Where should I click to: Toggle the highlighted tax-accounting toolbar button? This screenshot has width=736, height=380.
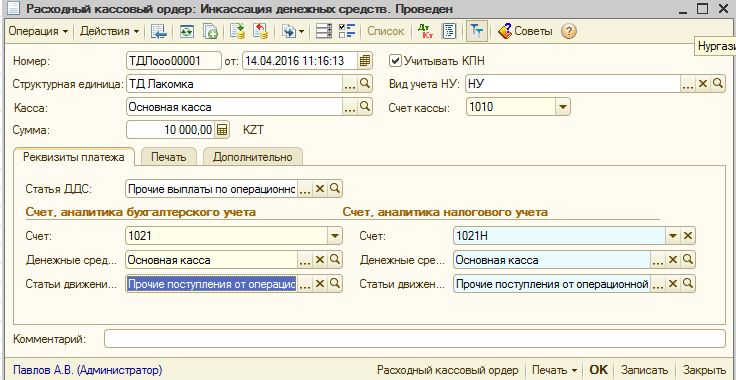(477, 31)
